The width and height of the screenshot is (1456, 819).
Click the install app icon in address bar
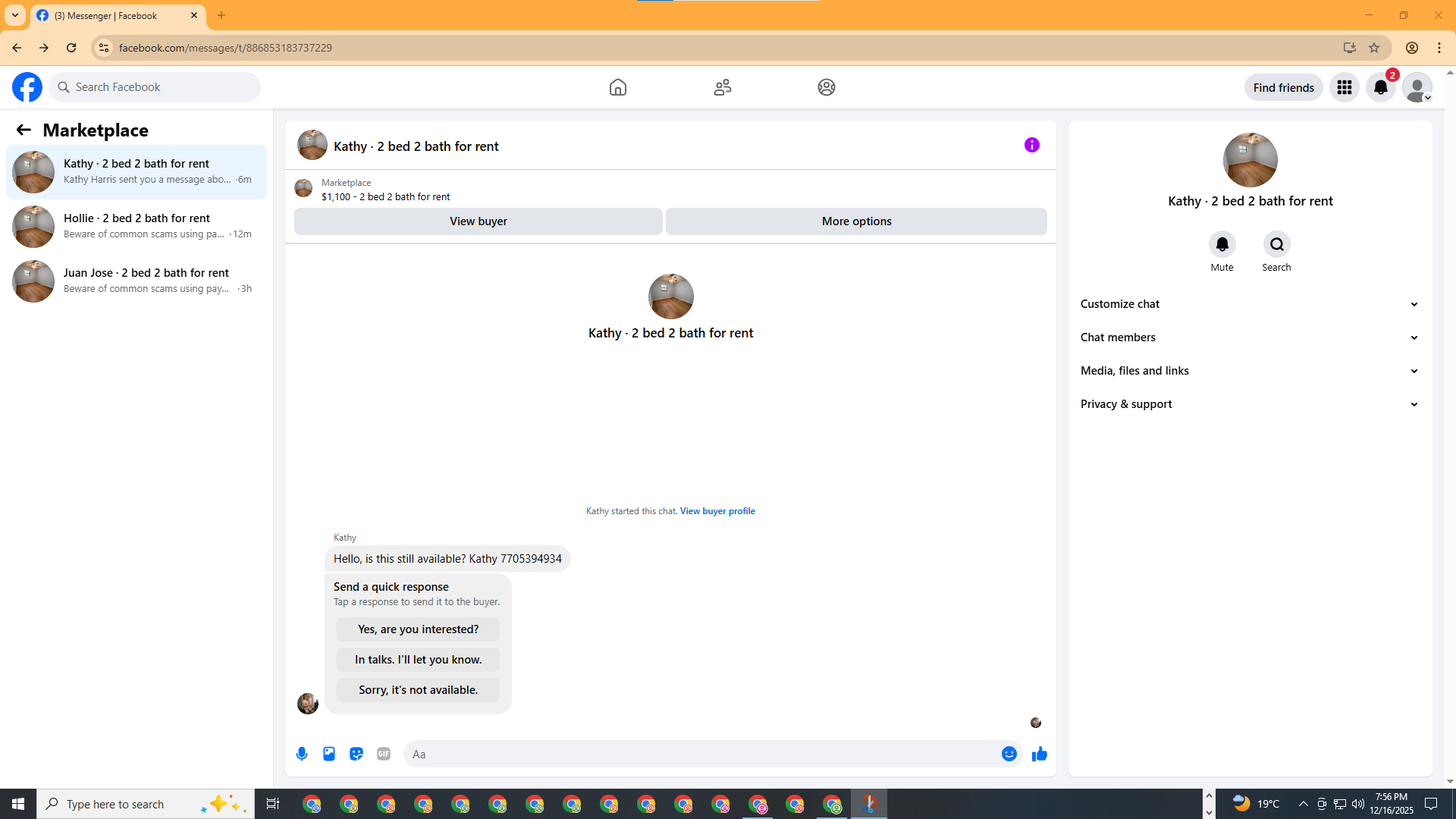[x=1350, y=48]
